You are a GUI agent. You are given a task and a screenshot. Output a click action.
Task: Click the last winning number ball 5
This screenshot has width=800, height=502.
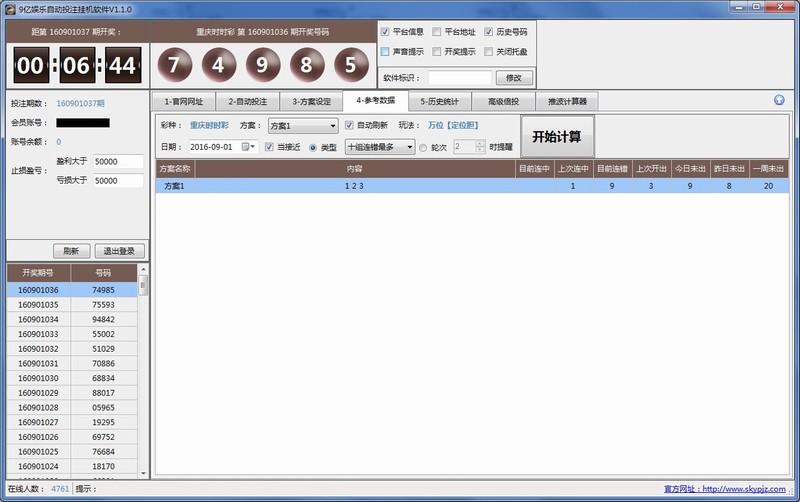350,66
